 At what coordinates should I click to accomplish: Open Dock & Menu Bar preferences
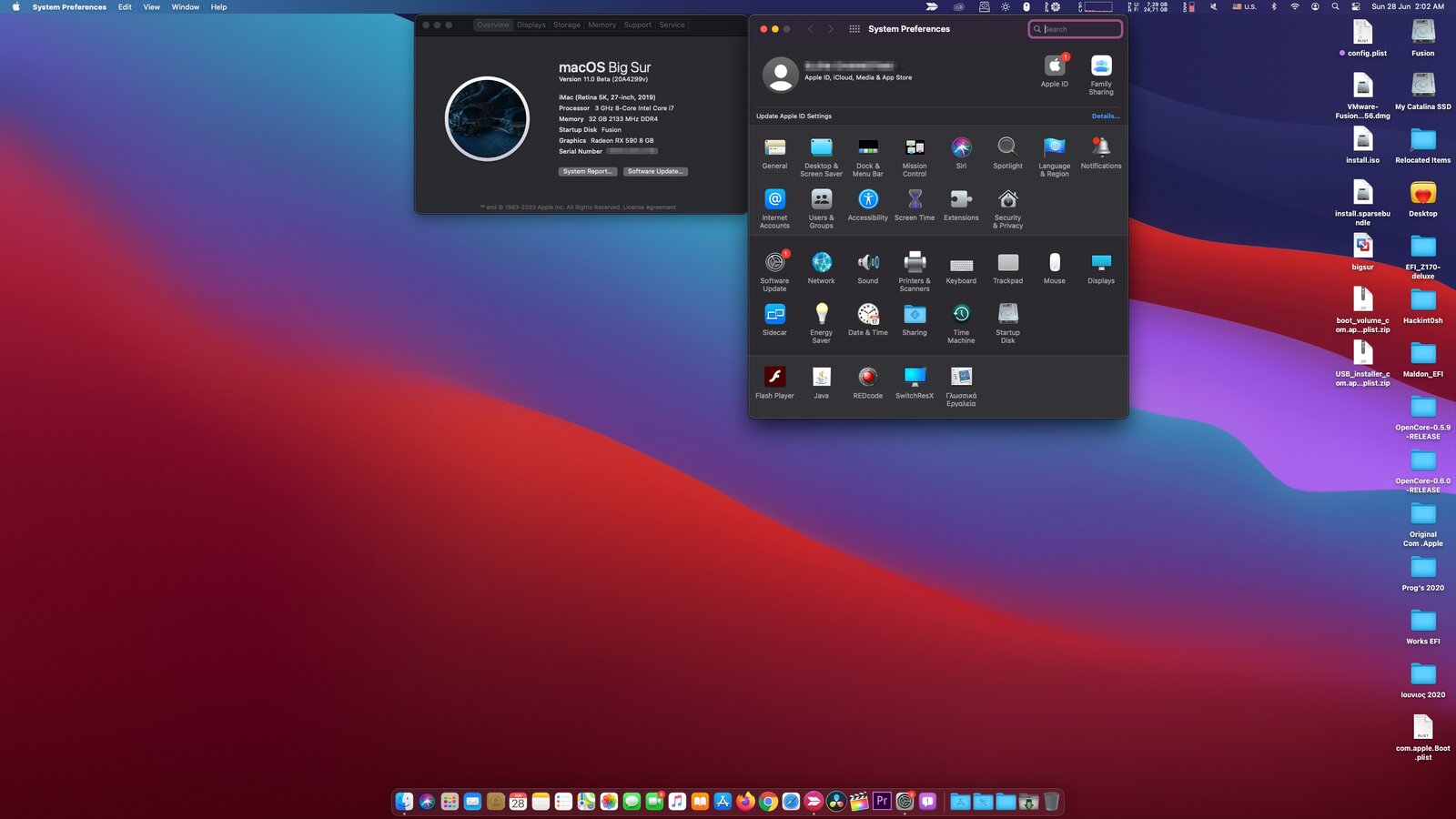point(868,147)
